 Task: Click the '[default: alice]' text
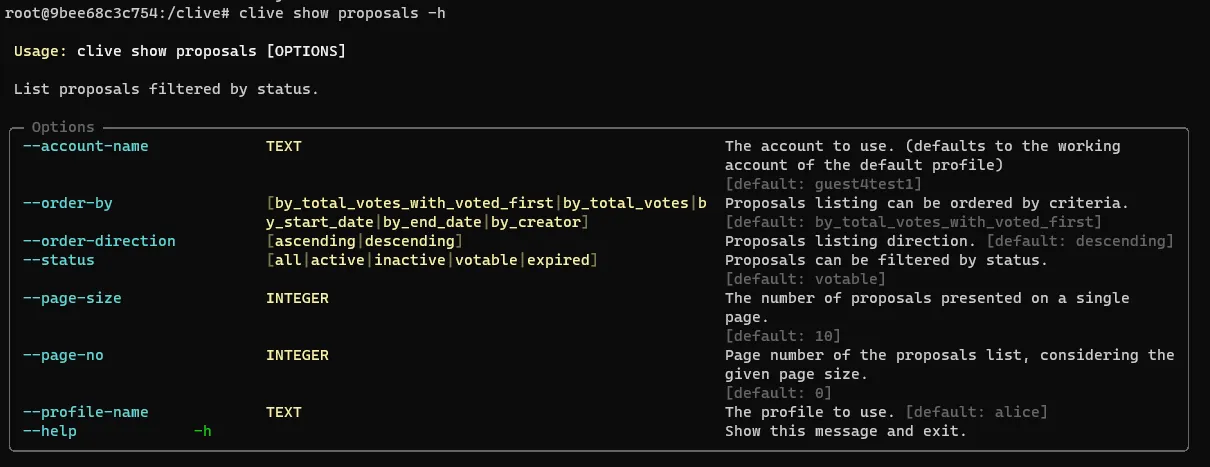976,412
